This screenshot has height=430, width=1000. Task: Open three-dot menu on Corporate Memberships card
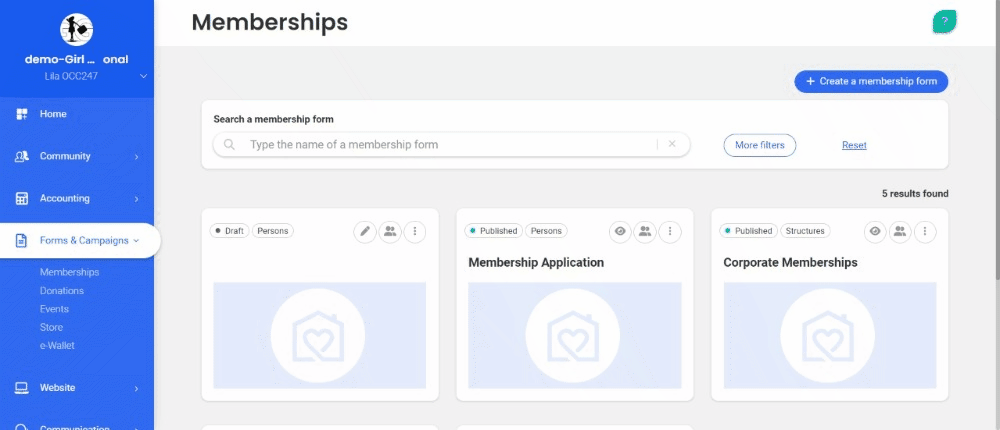point(926,231)
